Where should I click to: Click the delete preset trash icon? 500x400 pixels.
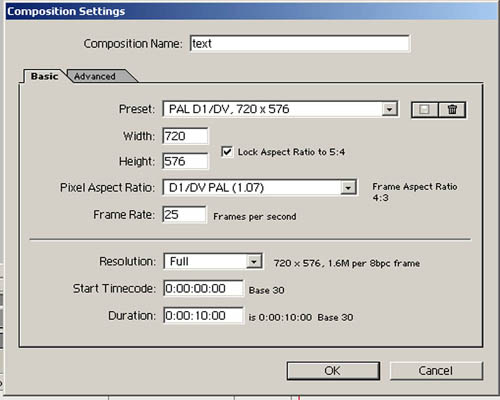452,110
